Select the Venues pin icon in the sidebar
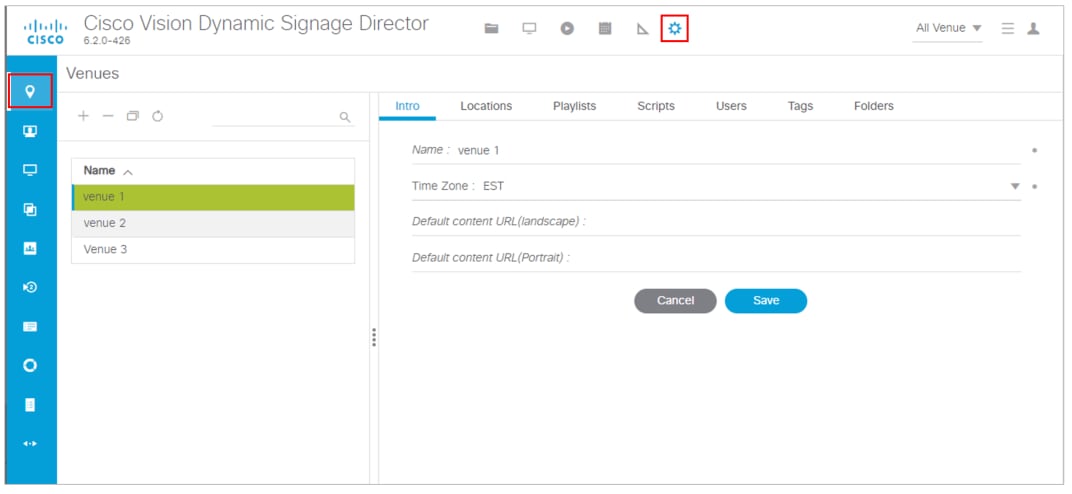 (29, 91)
